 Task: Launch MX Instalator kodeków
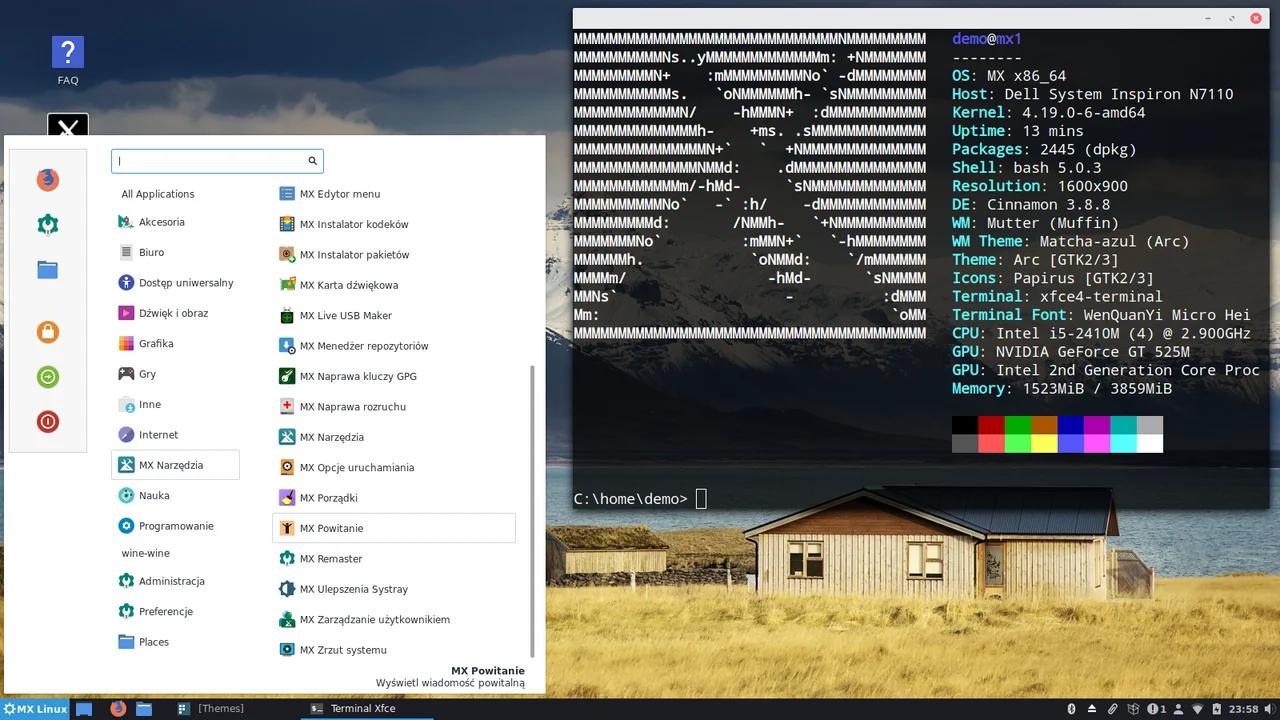tap(394, 224)
